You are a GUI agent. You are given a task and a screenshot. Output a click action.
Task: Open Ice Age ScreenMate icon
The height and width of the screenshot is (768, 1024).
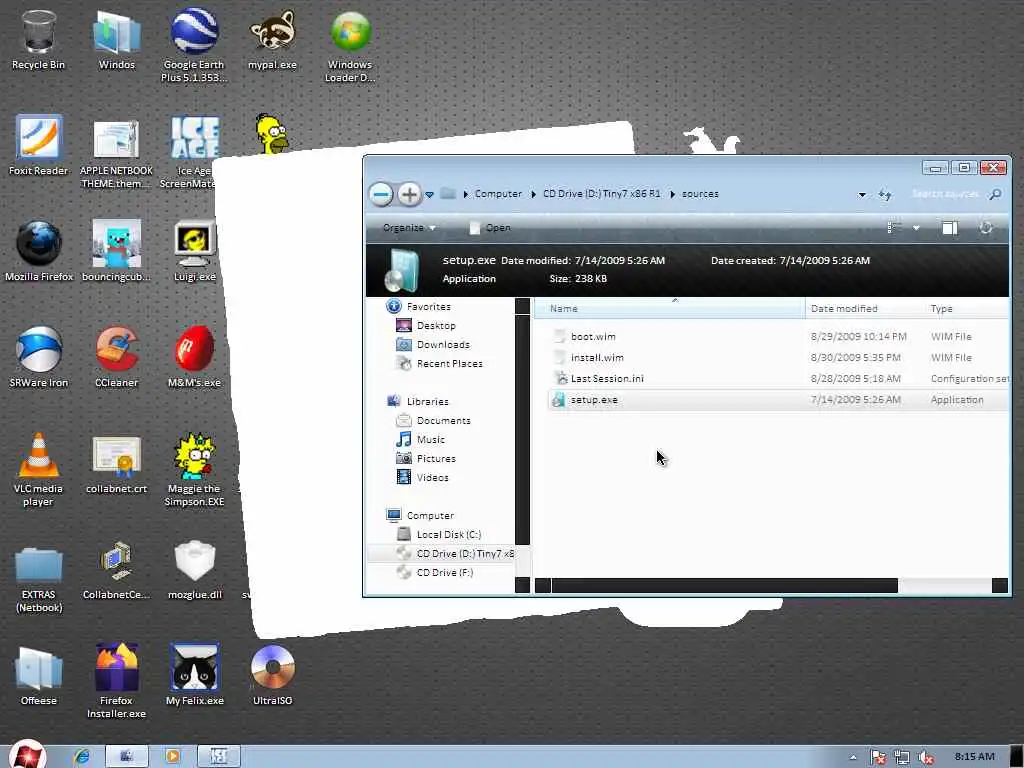(x=191, y=152)
